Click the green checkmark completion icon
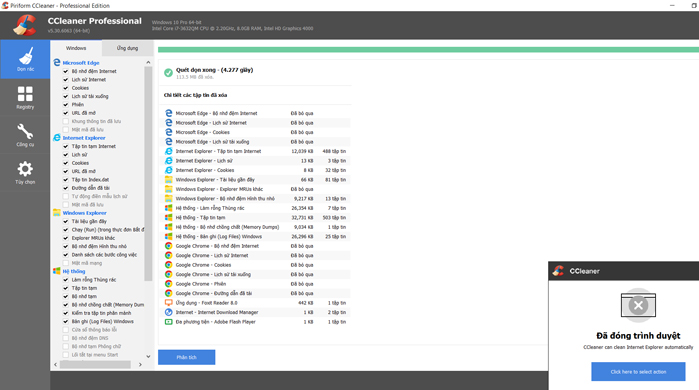This screenshot has width=699, height=390. coord(168,73)
